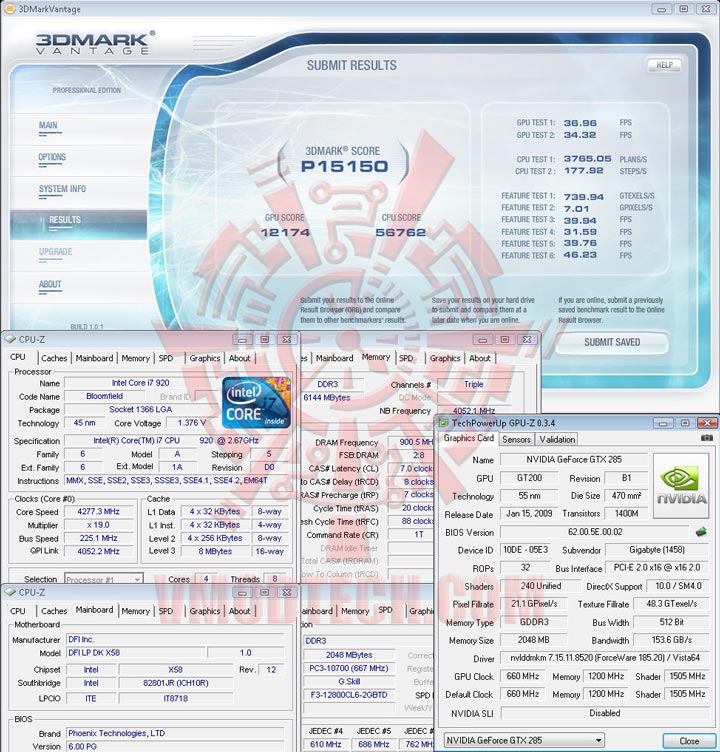Click the BIOS brand Phoenix Technologies, LTD
Screen dimensions: 720x752
point(175,733)
